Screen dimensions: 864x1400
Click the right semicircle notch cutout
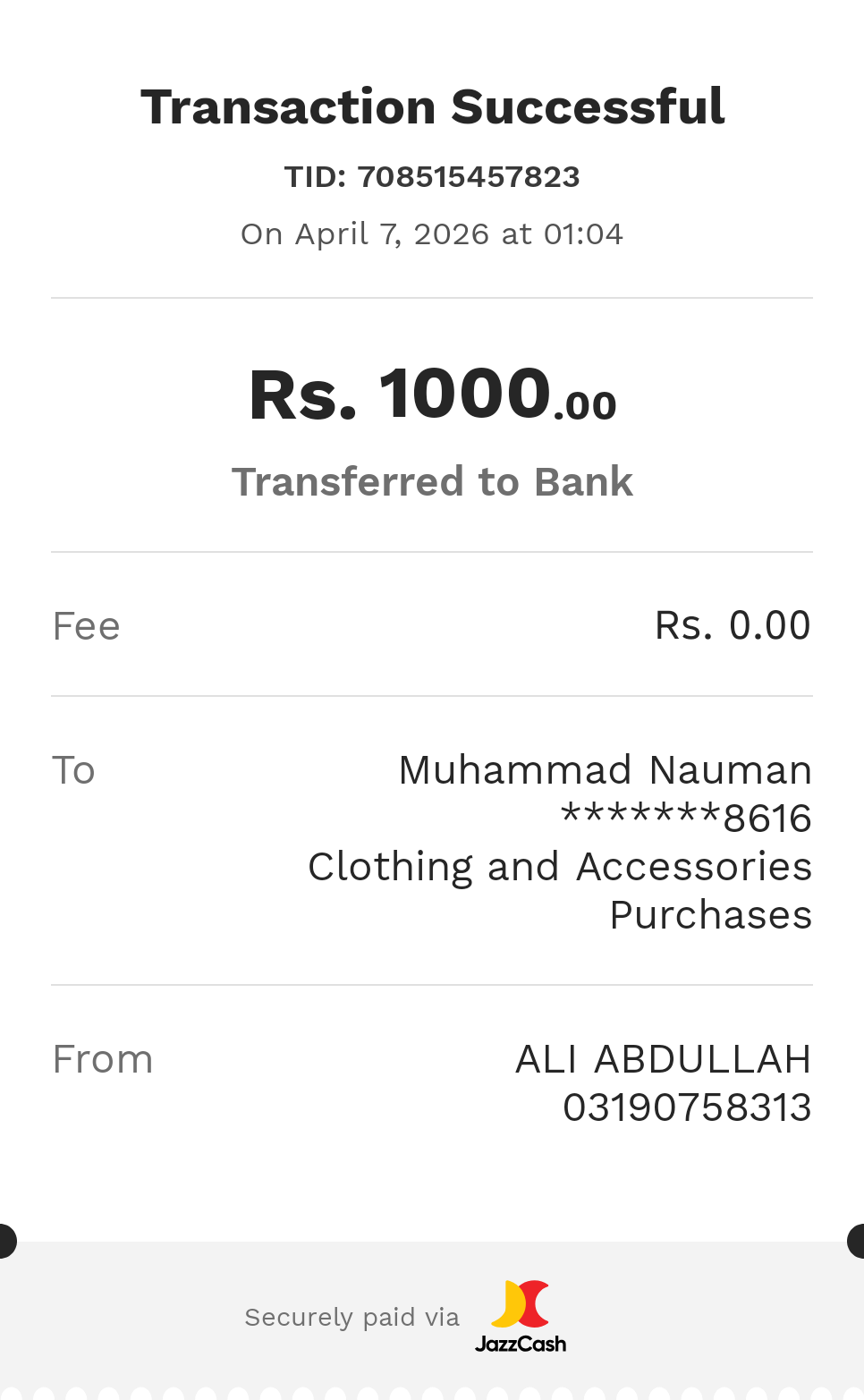(x=857, y=1241)
